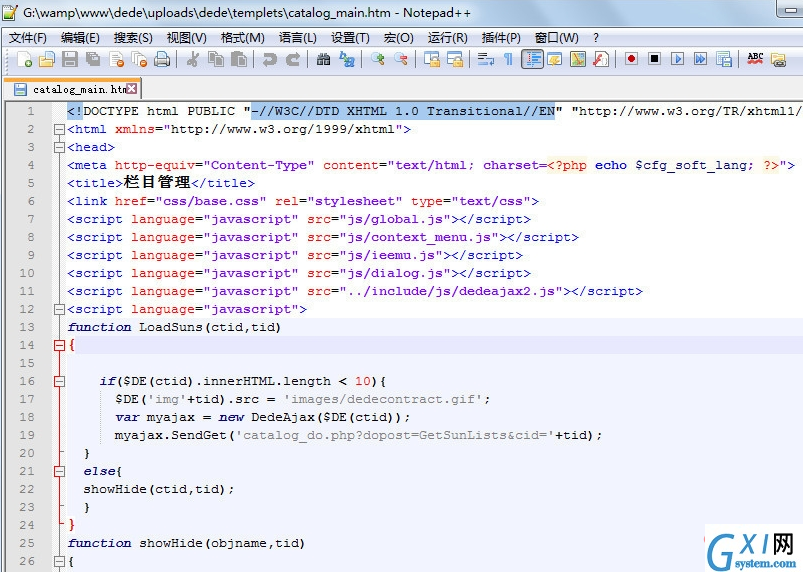803x572 pixels.
Task: Open the 格式(M) menu
Action: 243,38
